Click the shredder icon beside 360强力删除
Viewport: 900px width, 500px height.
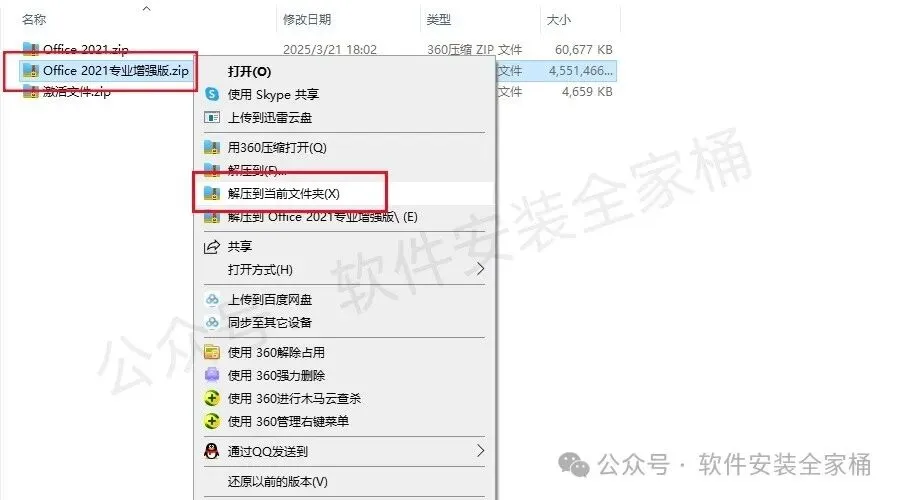(212, 375)
